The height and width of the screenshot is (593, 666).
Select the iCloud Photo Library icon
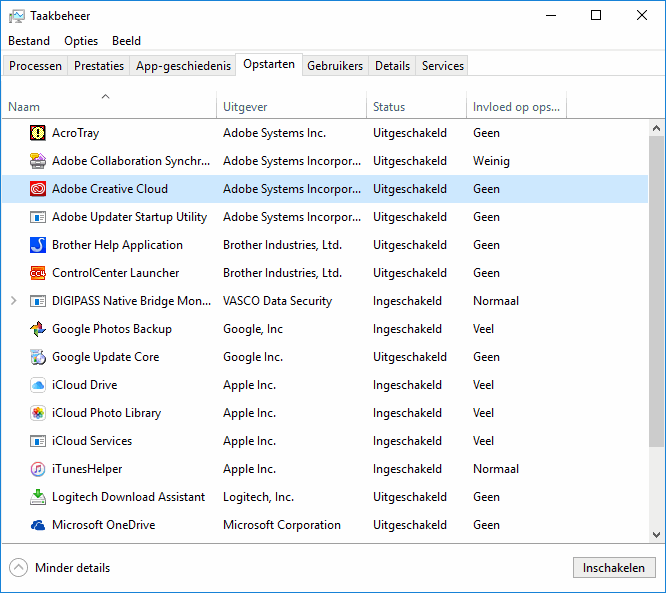(x=38, y=413)
